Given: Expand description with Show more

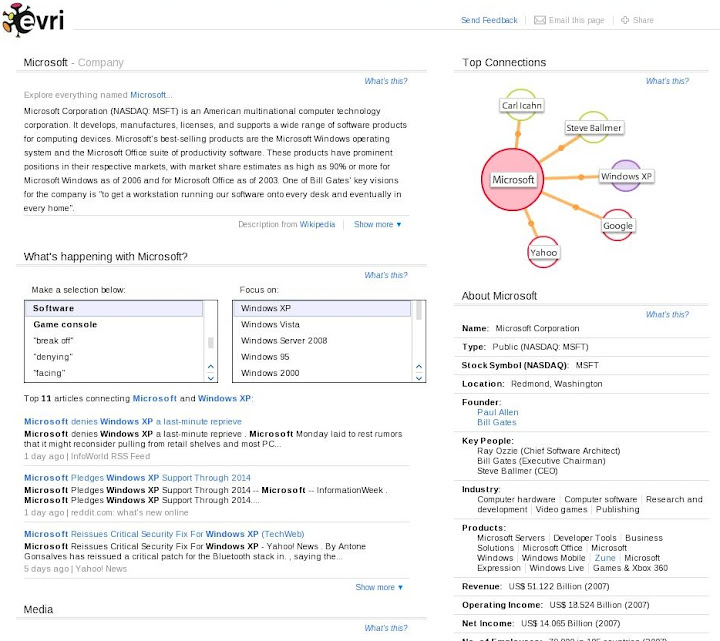Looking at the screenshot, I should [377, 225].
